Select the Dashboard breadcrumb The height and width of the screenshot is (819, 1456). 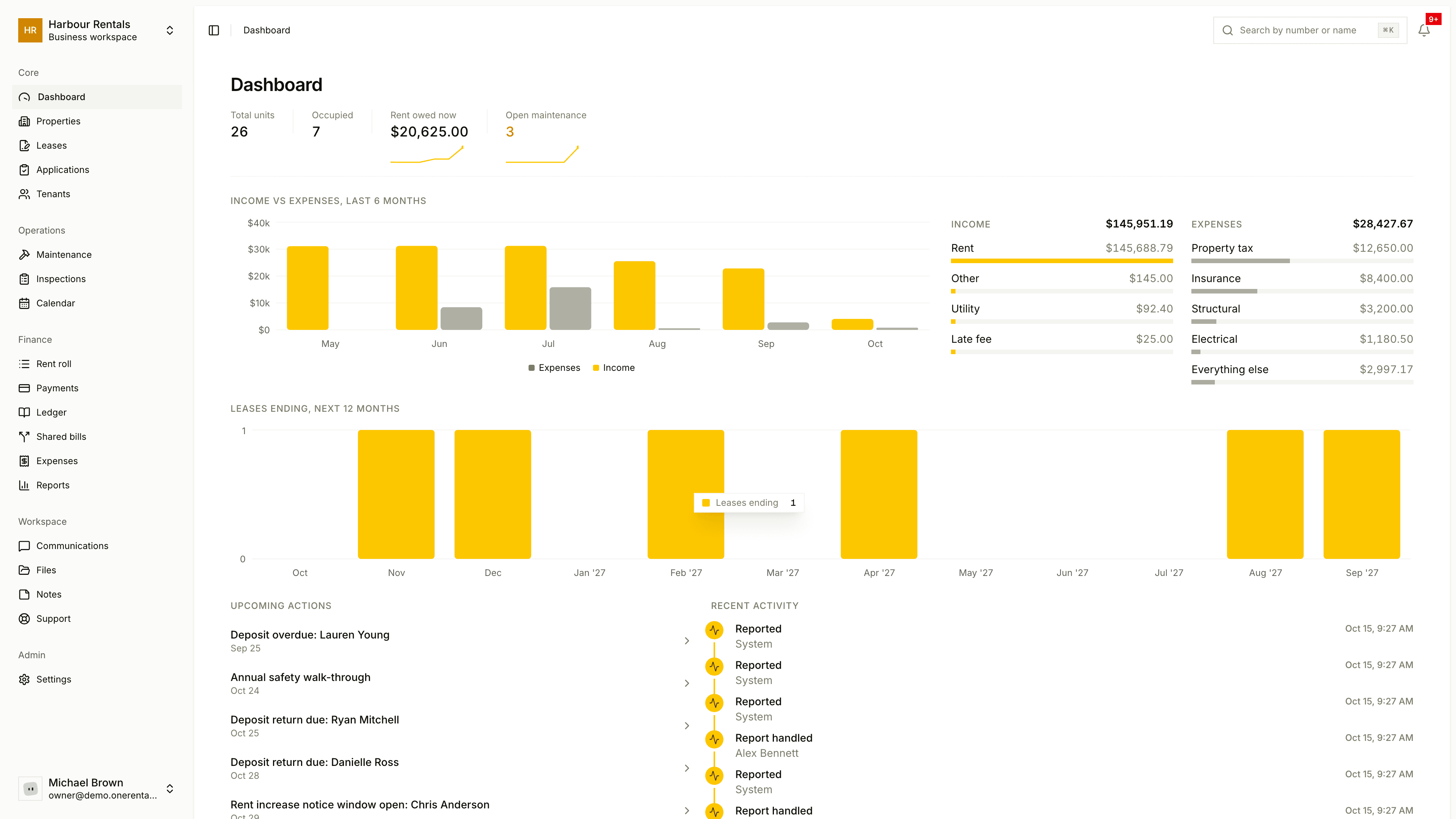266,30
